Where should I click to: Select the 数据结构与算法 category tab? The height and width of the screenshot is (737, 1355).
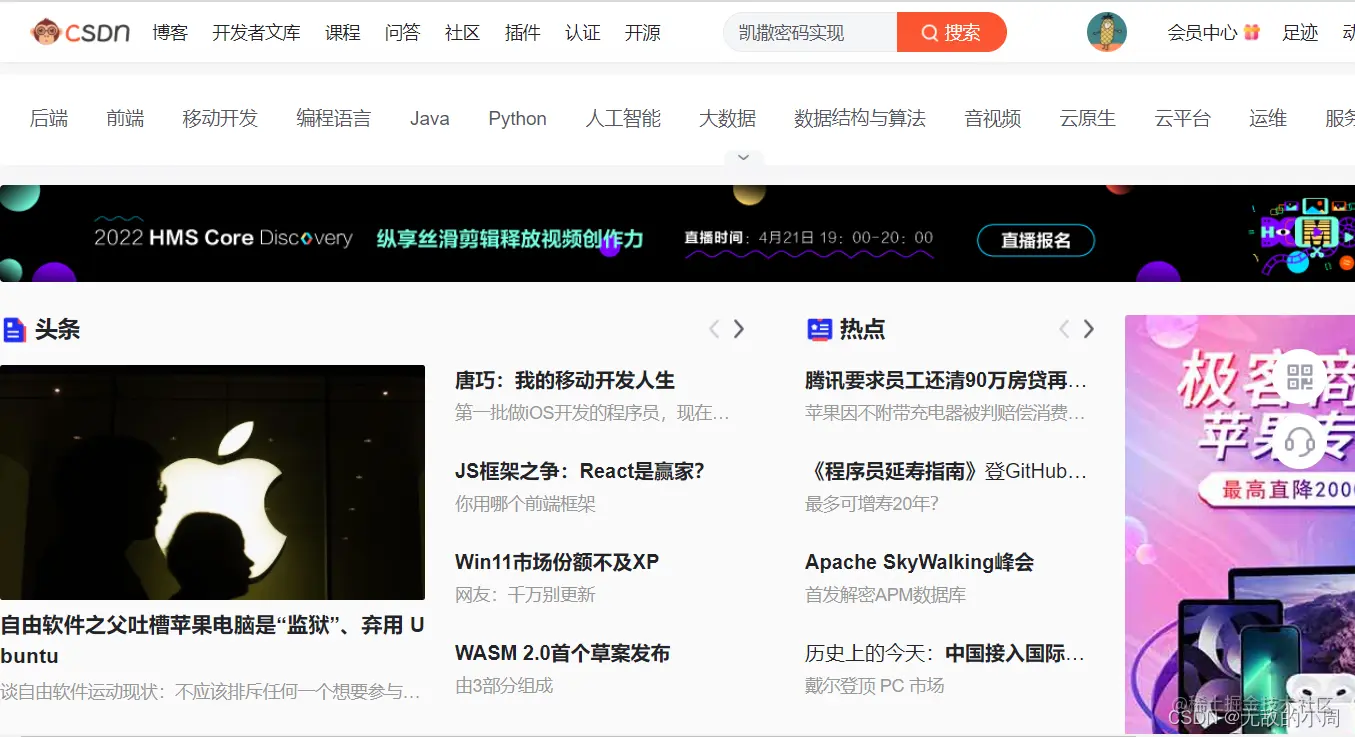(x=859, y=118)
